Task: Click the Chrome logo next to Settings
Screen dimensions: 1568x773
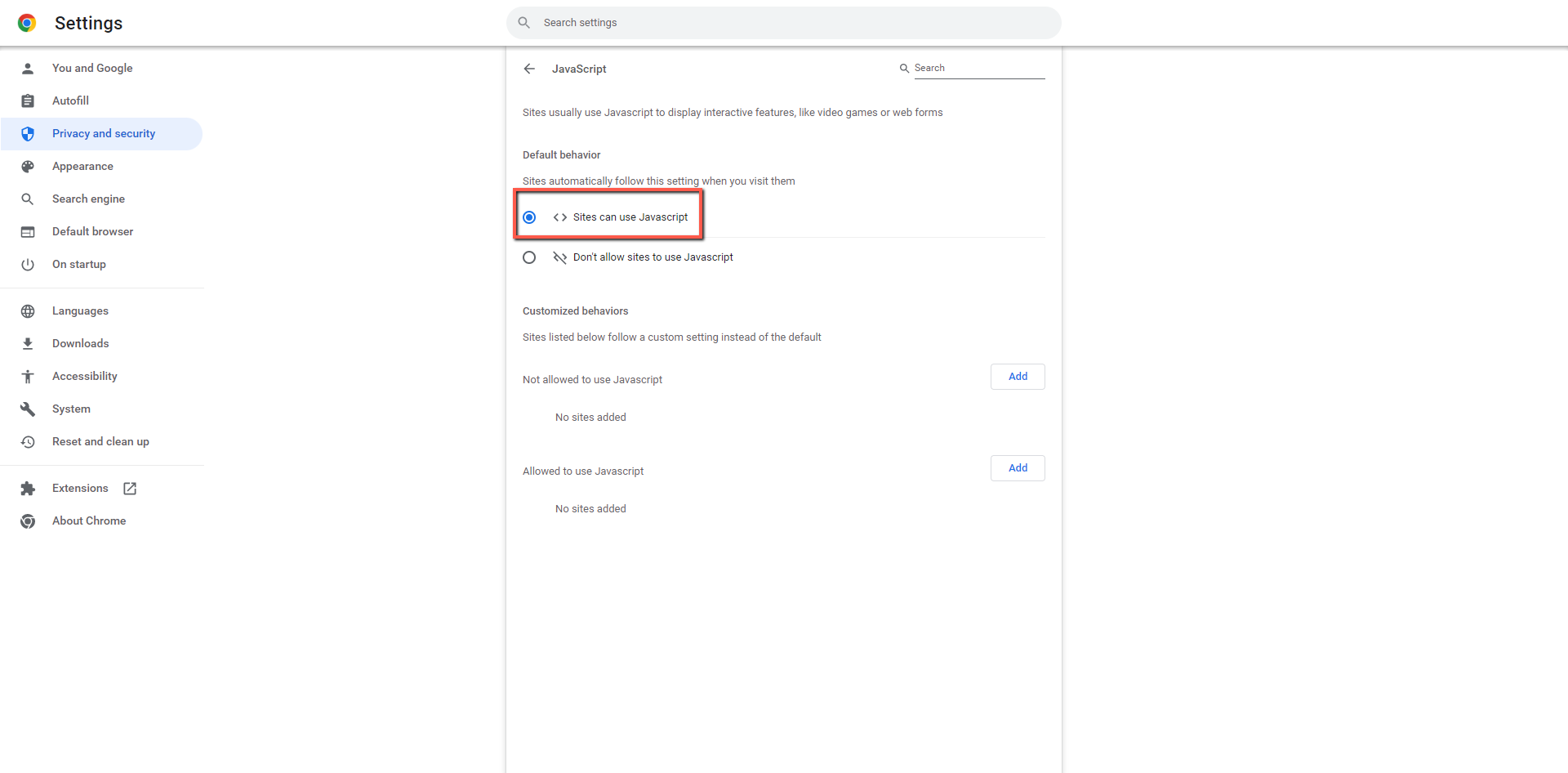Action: click(27, 23)
